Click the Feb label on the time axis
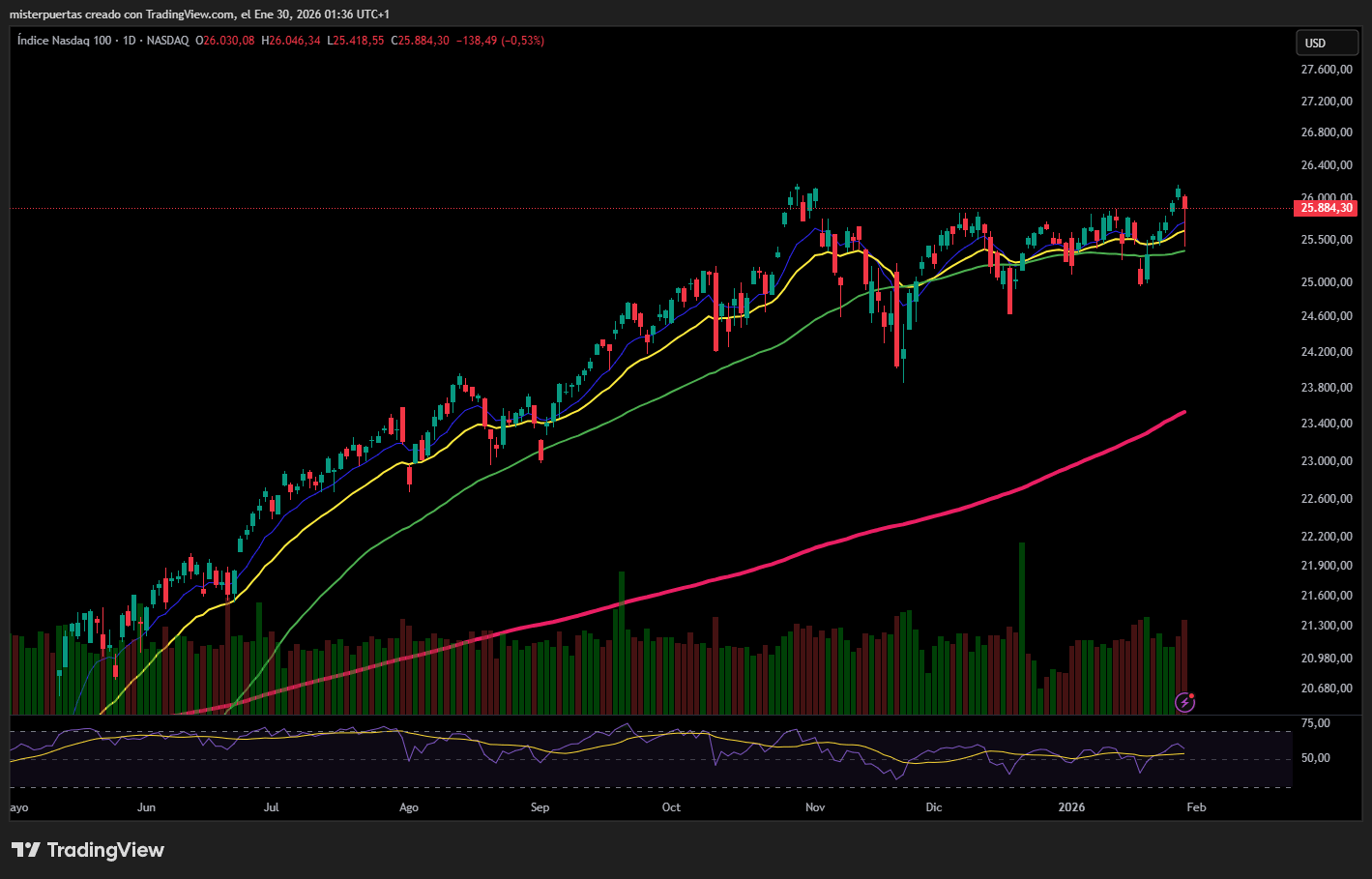Screen dimensions: 1372x879 (x=1196, y=807)
